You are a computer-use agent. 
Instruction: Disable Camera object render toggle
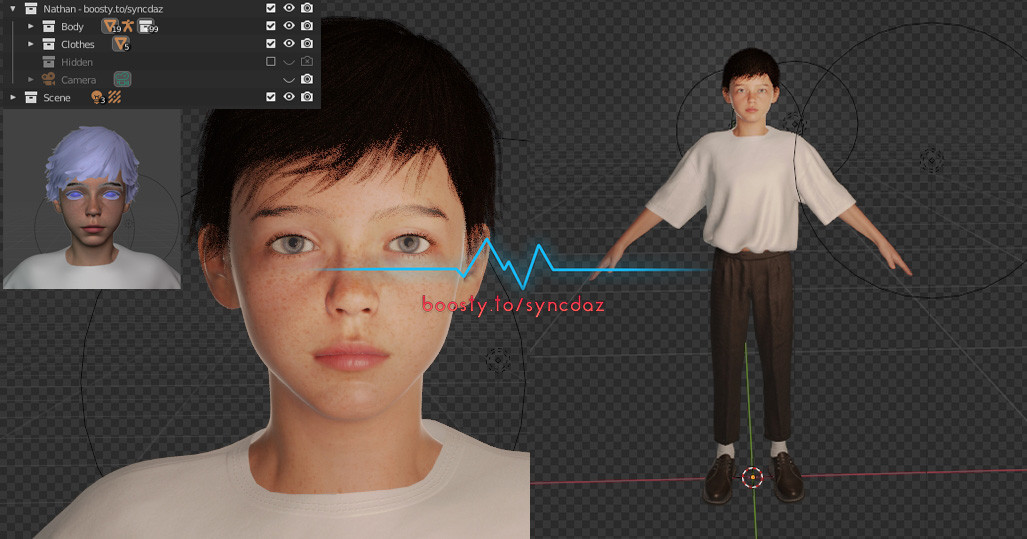[307, 79]
